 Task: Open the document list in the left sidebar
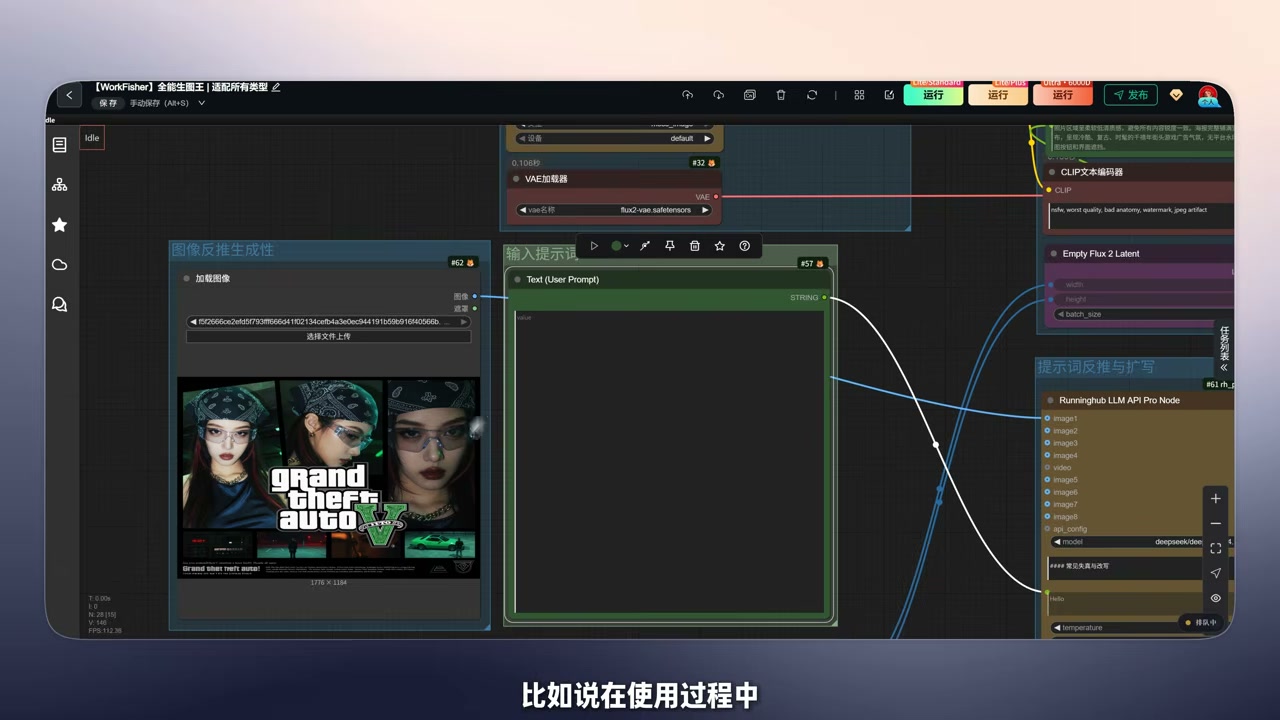click(59, 145)
